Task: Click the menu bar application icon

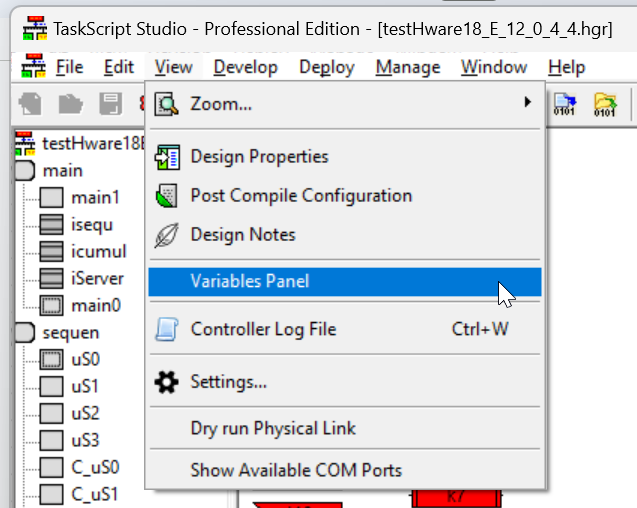Action: (x=33, y=66)
